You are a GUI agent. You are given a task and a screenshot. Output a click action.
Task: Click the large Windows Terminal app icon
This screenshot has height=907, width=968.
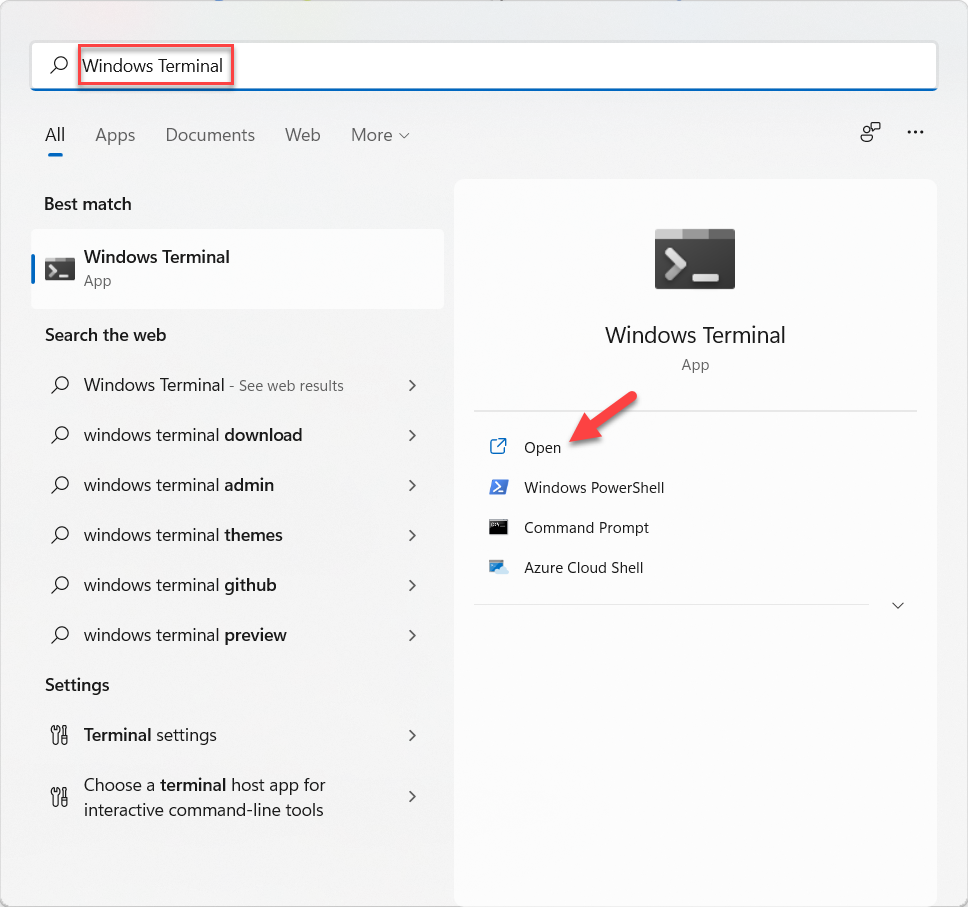click(694, 259)
